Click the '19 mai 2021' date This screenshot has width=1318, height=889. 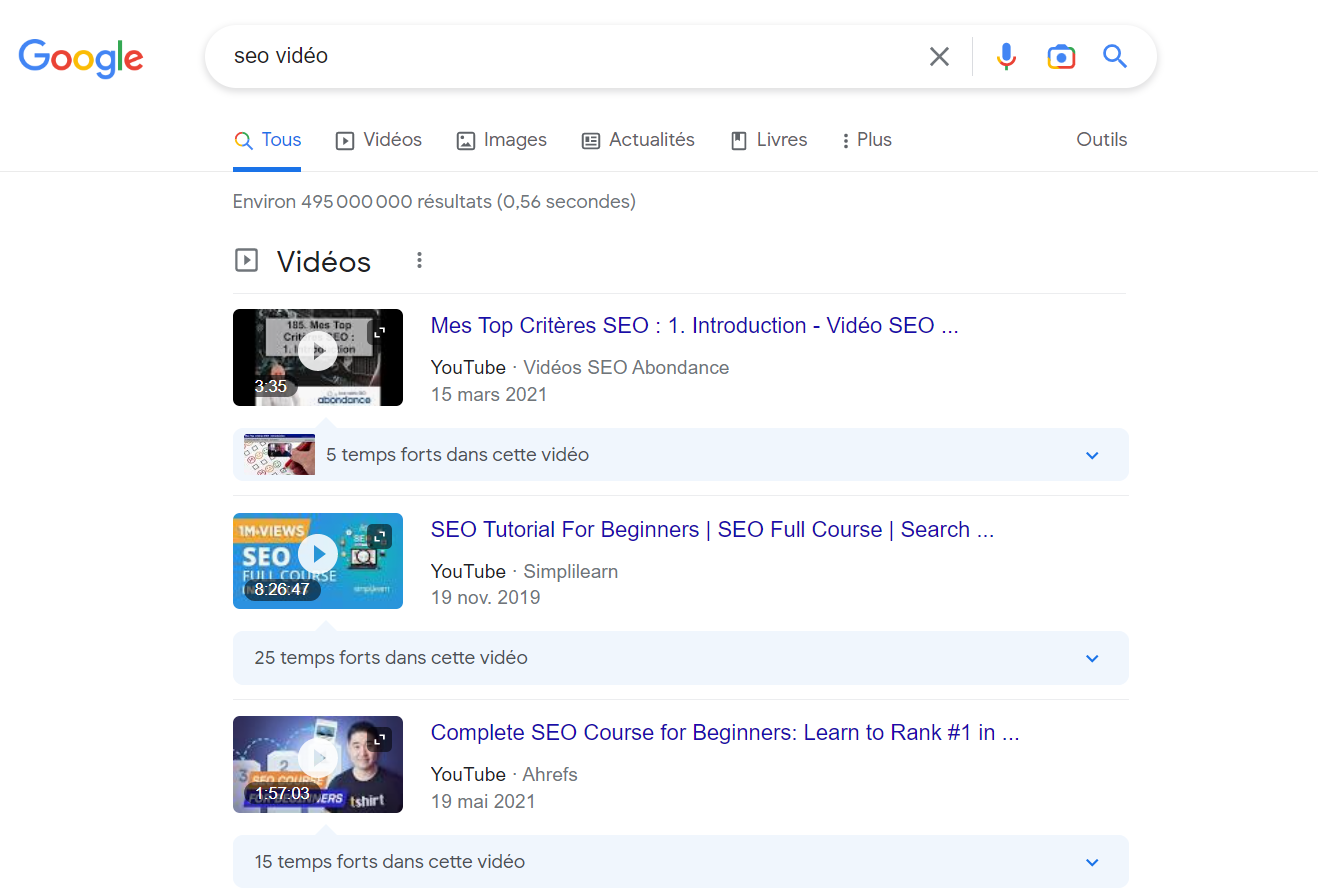[x=483, y=802]
